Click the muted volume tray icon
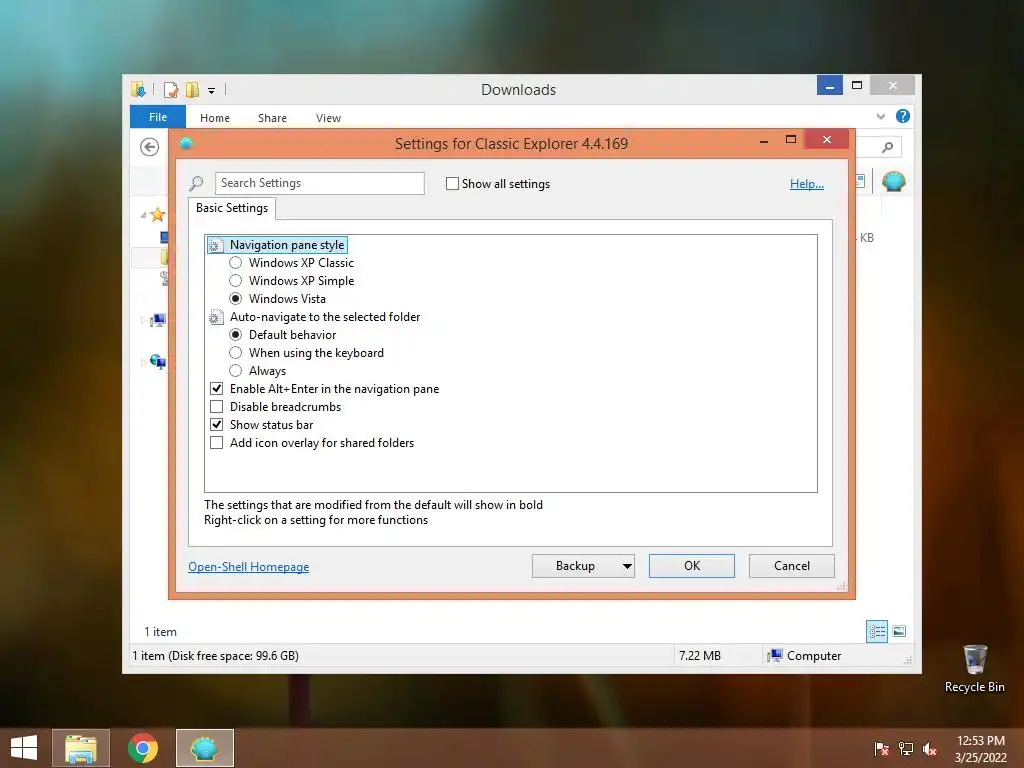Screen dimensions: 1024x768 click(929, 748)
